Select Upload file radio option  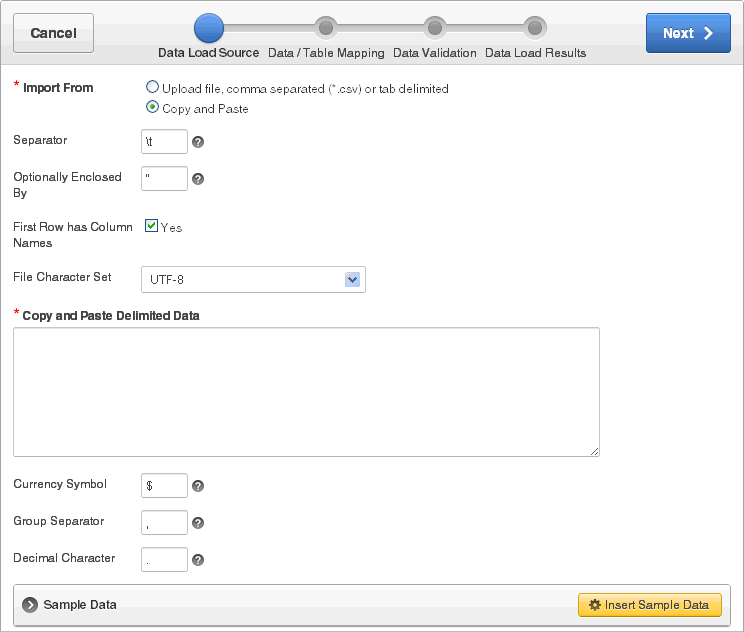click(x=152, y=87)
